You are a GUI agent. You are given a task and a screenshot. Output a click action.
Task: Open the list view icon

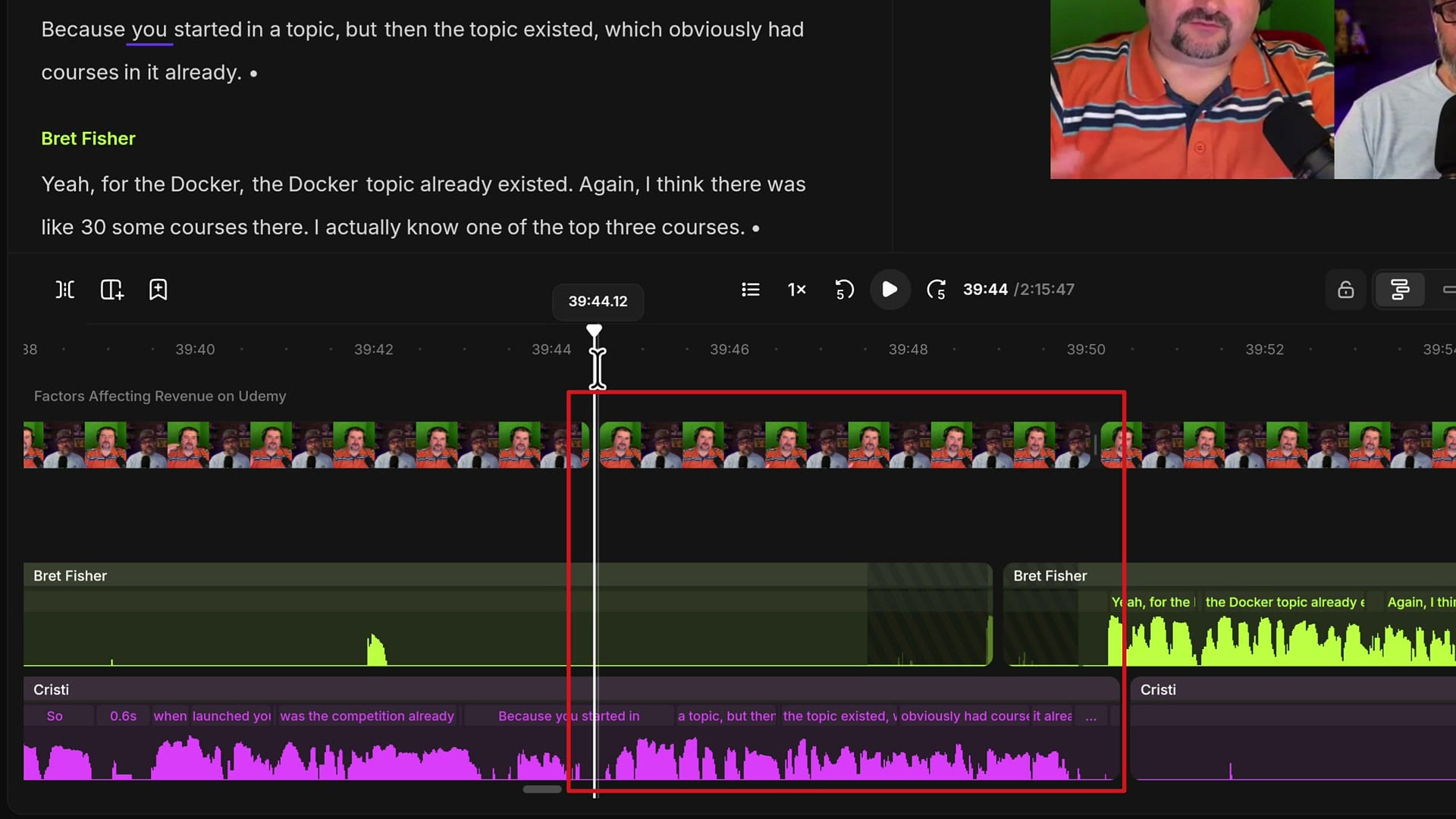point(750,290)
